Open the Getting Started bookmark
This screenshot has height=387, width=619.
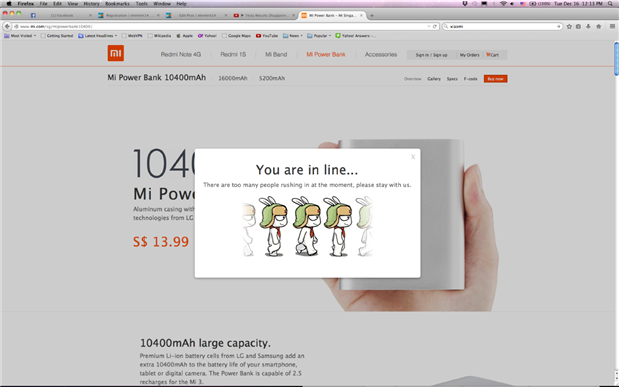pos(57,36)
